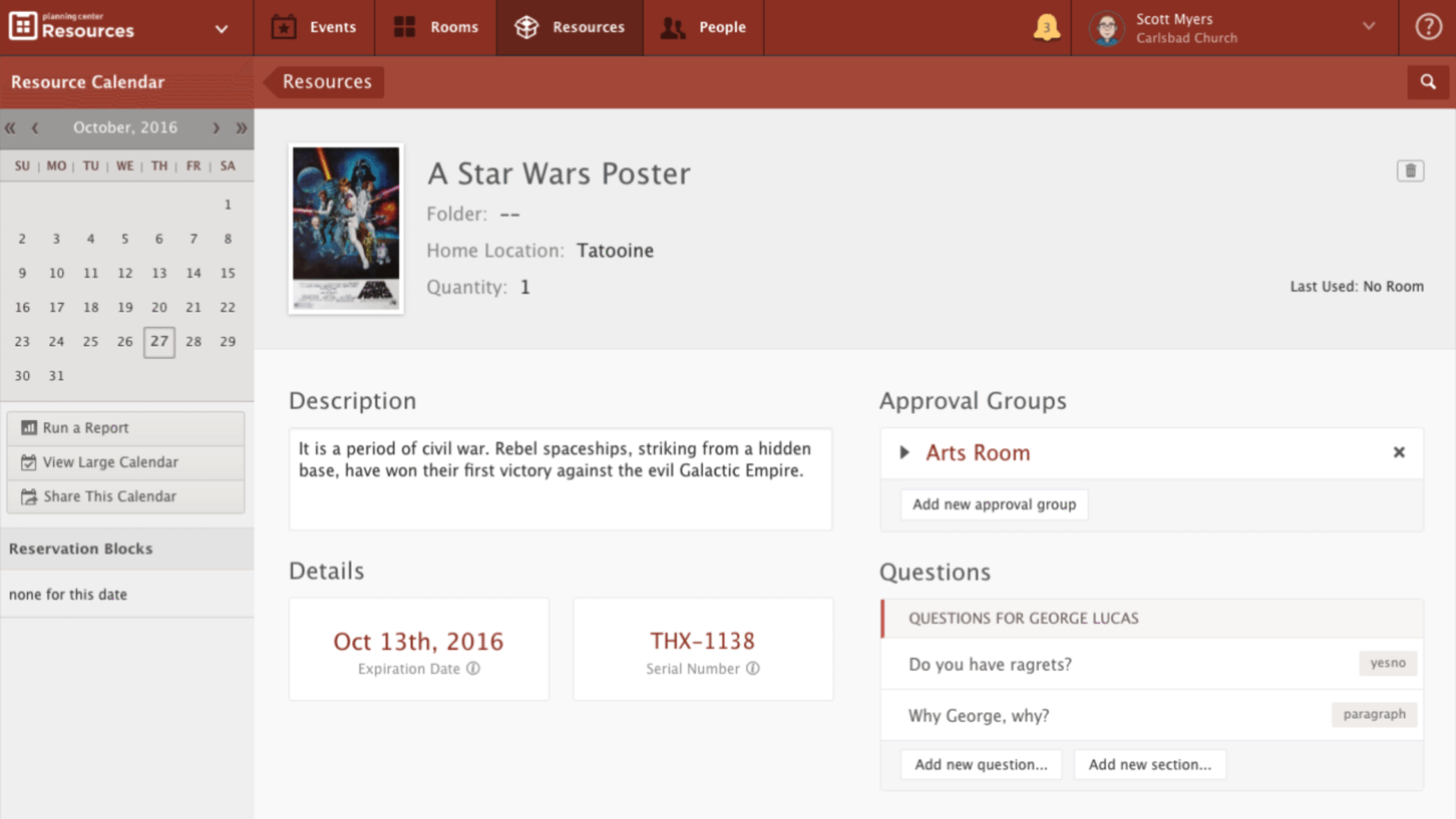Switch to the Events tab

pos(314,27)
